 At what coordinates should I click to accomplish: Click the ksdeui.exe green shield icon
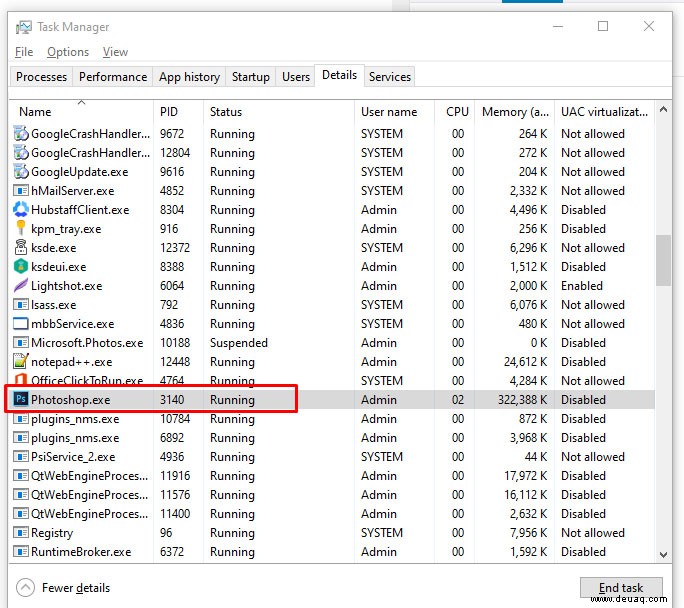(21, 266)
